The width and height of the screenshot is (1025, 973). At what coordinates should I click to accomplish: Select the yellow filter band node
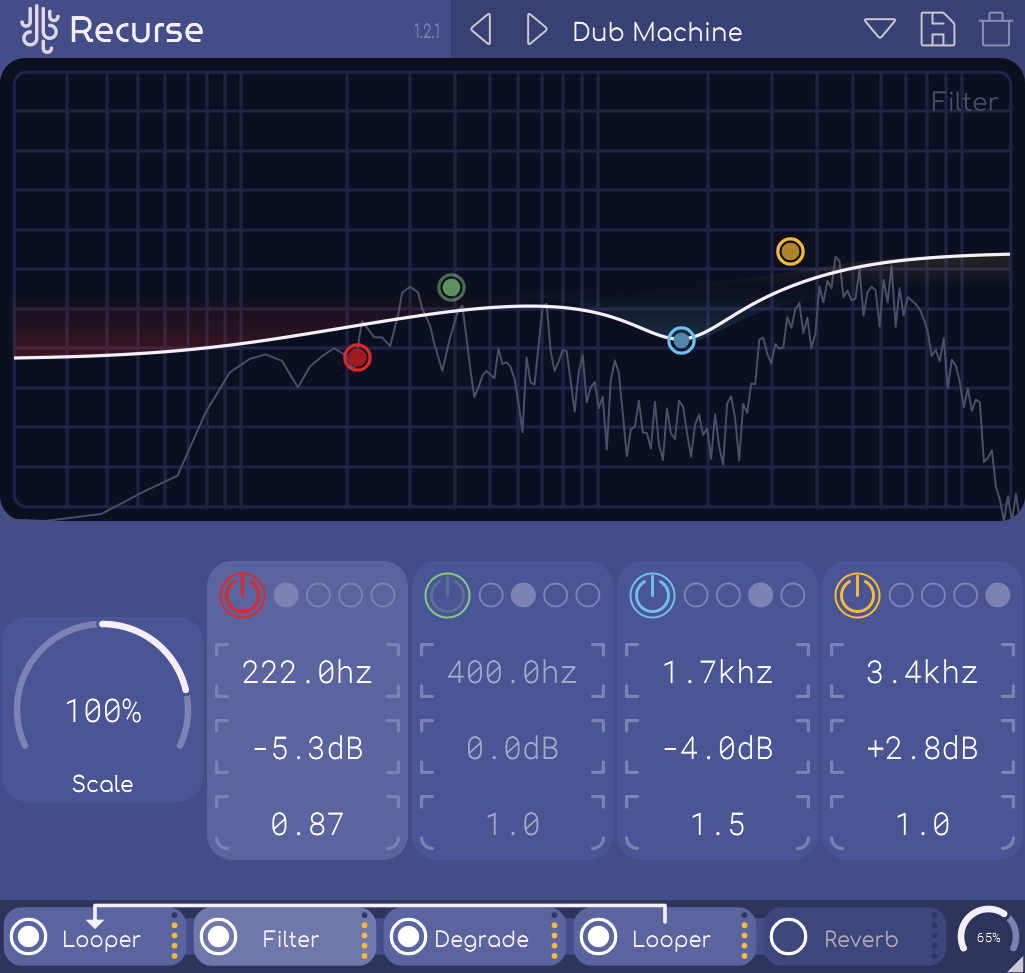[790, 251]
